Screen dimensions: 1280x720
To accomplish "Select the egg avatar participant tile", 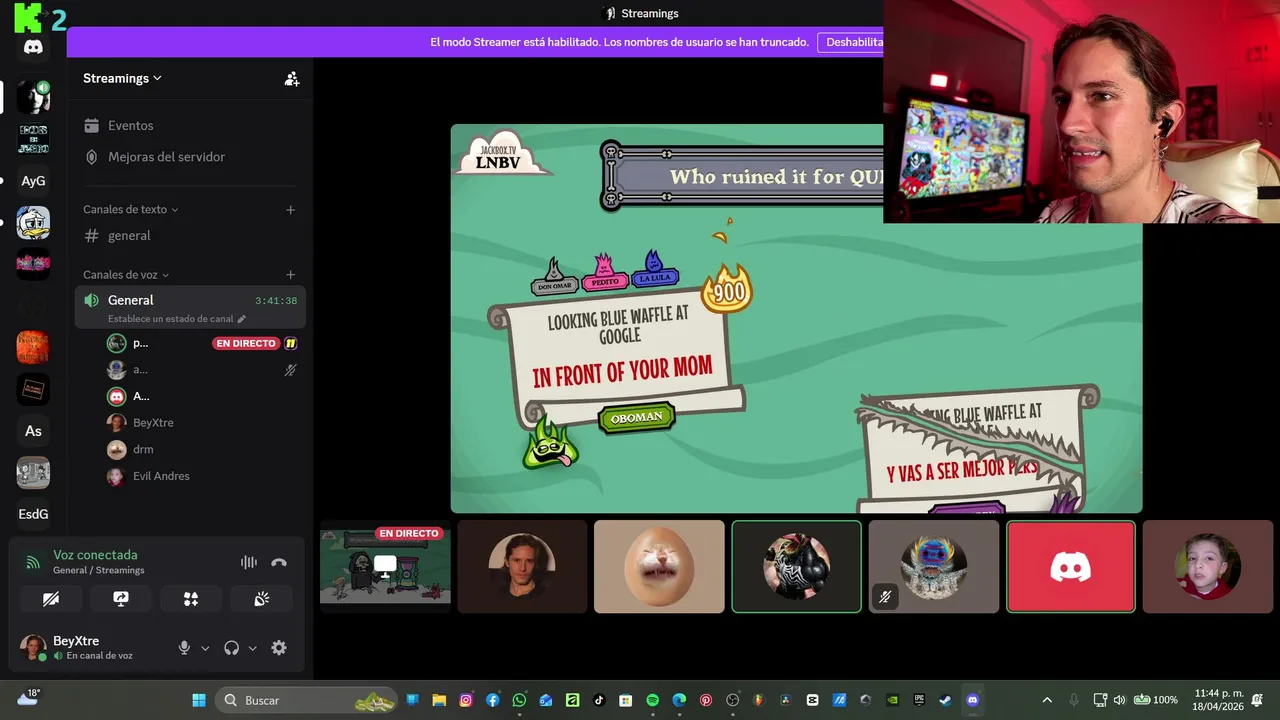I will 659,566.
